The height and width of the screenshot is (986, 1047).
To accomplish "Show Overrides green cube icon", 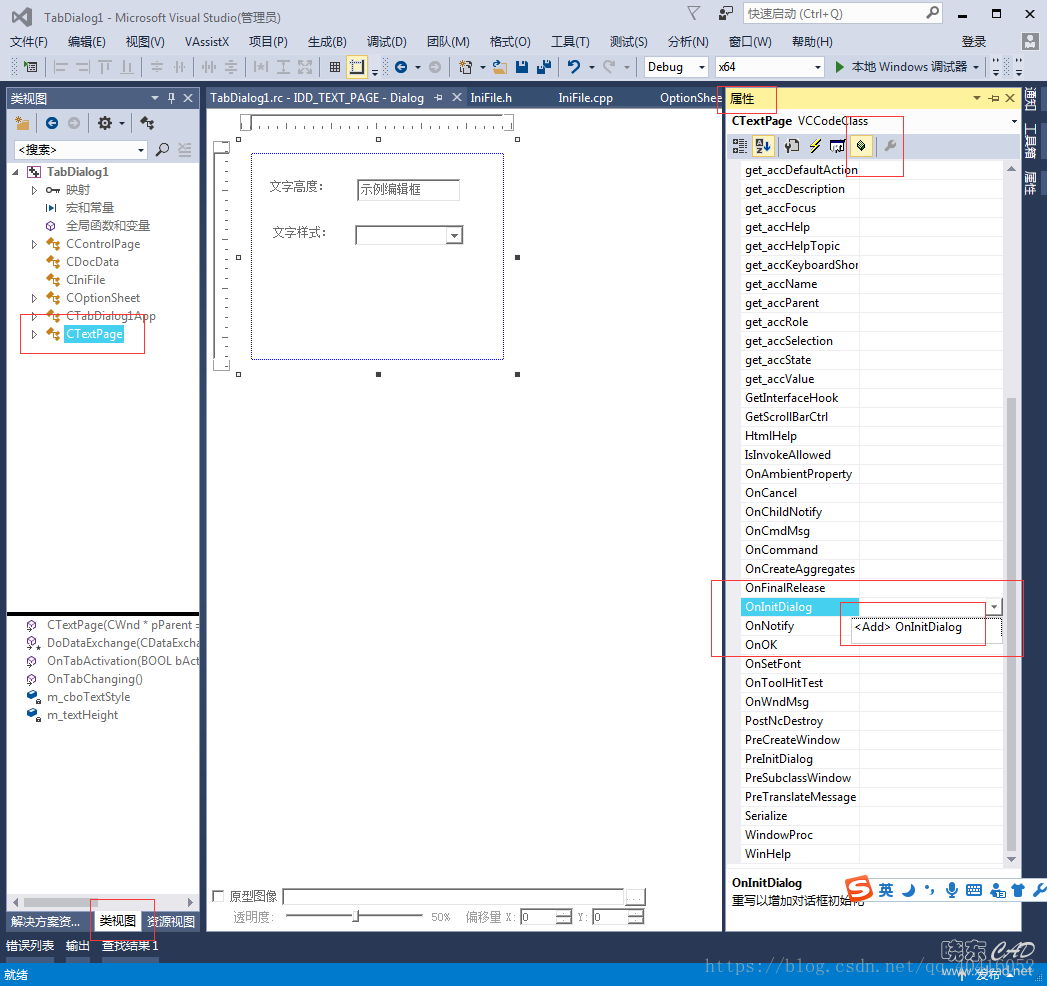I will 861,146.
